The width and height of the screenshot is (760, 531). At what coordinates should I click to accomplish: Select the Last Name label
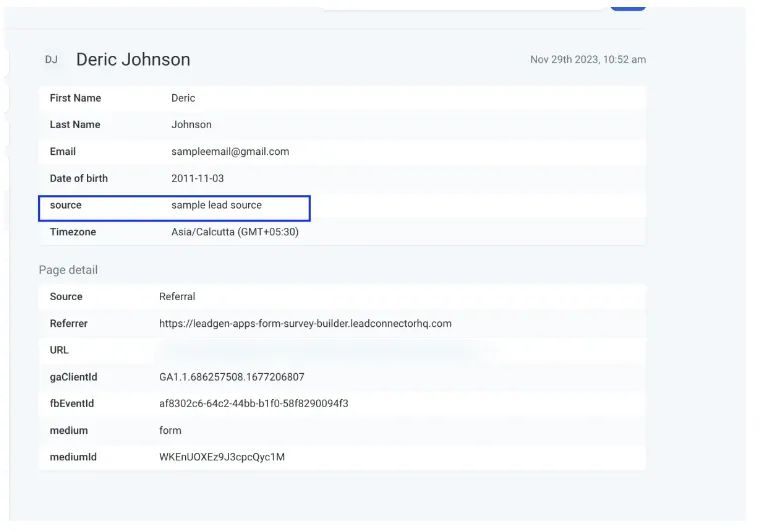tap(75, 125)
